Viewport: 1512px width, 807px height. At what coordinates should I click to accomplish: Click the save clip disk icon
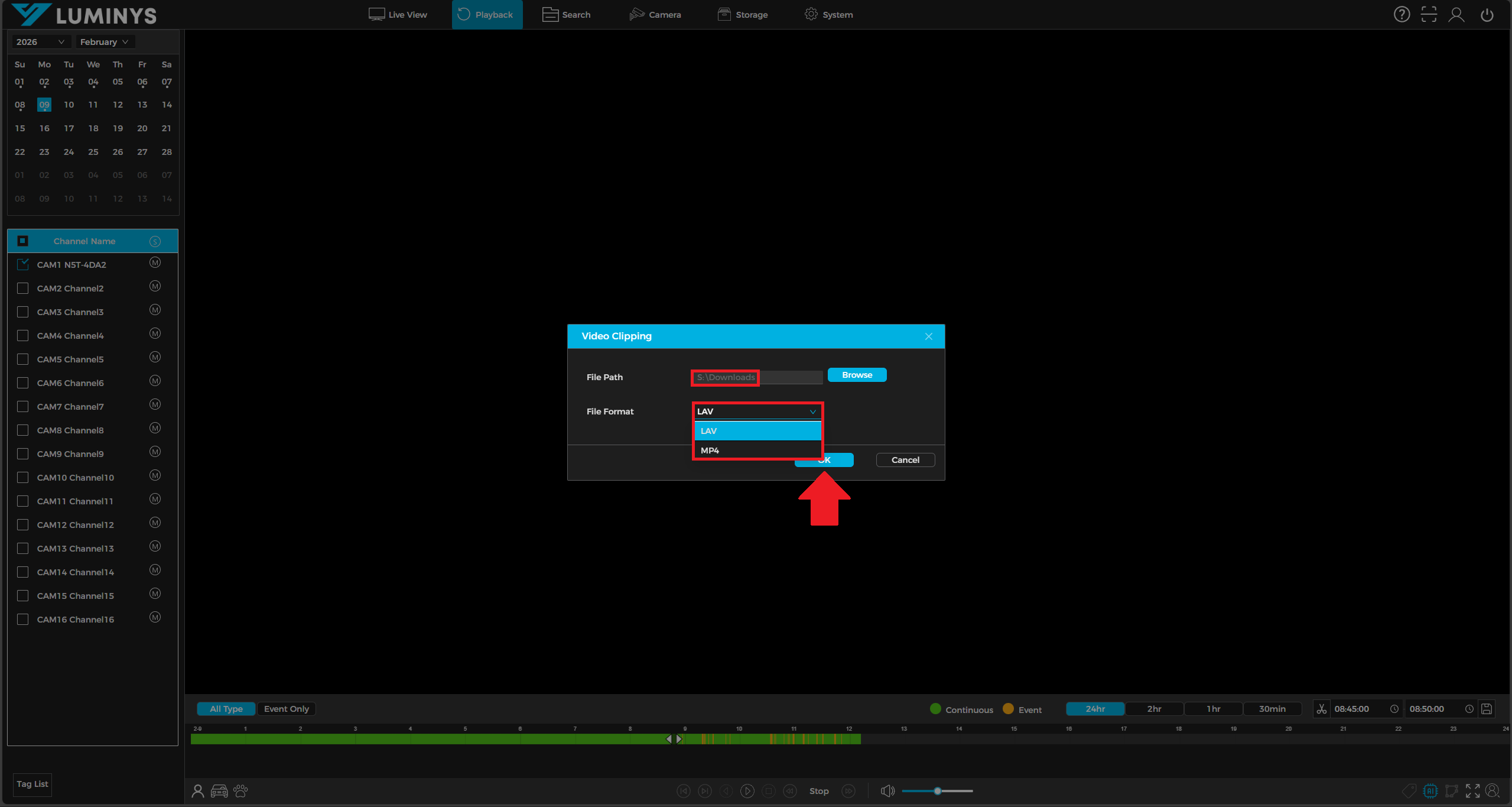click(1487, 709)
